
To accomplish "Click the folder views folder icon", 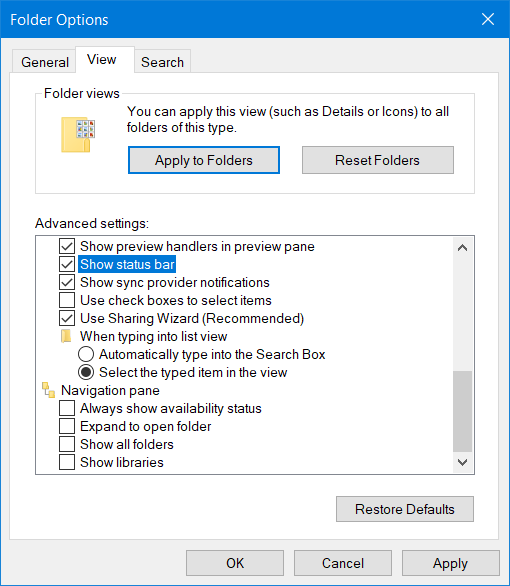I will [78, 135].
